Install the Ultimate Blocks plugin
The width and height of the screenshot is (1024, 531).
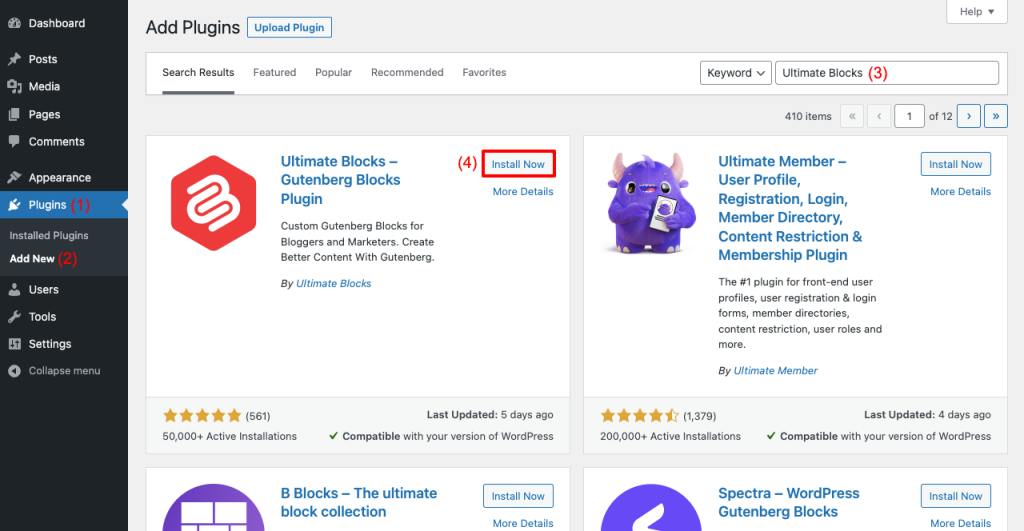518,164
